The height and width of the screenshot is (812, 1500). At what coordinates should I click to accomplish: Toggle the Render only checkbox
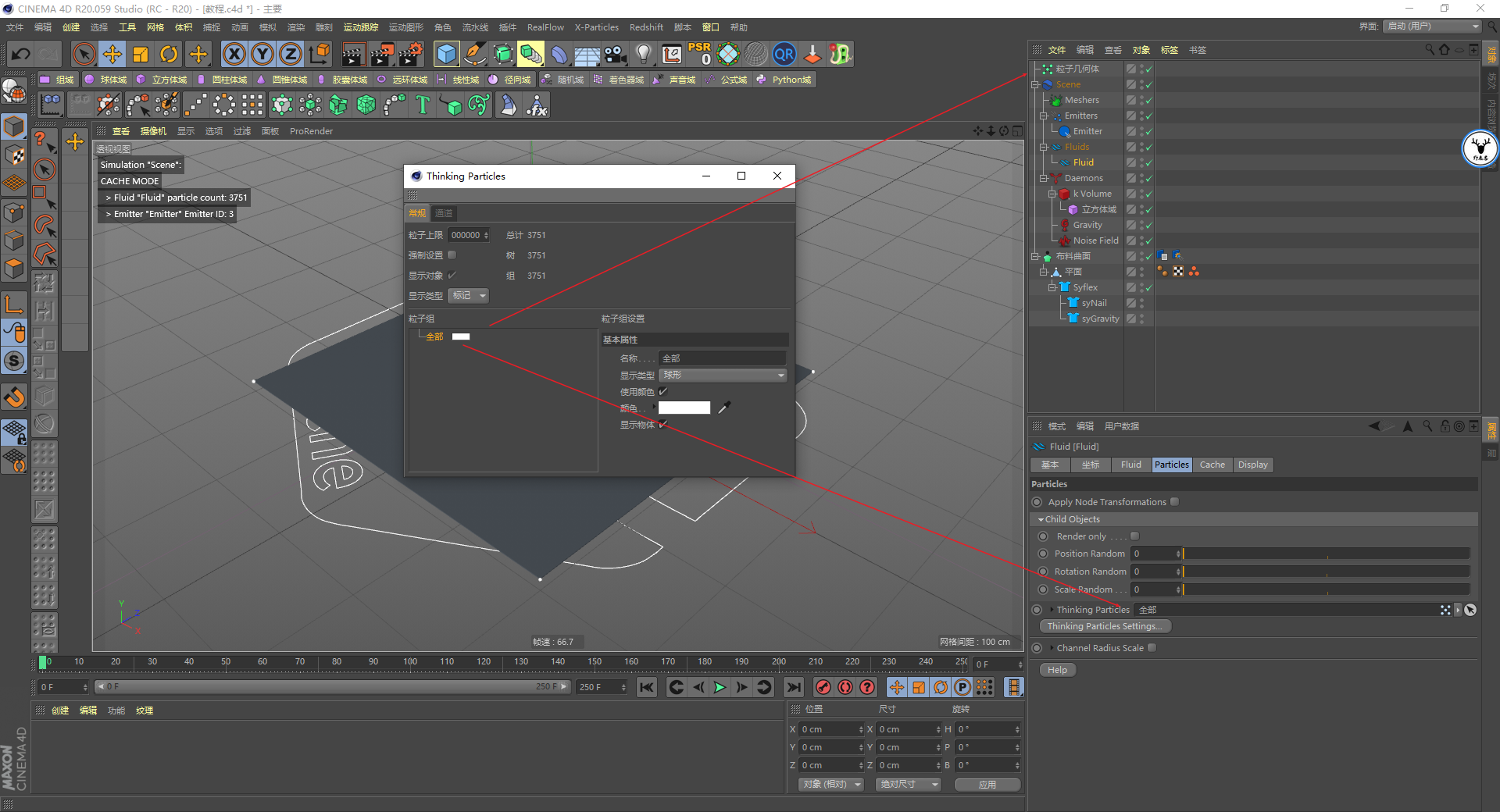point(1134,536)
